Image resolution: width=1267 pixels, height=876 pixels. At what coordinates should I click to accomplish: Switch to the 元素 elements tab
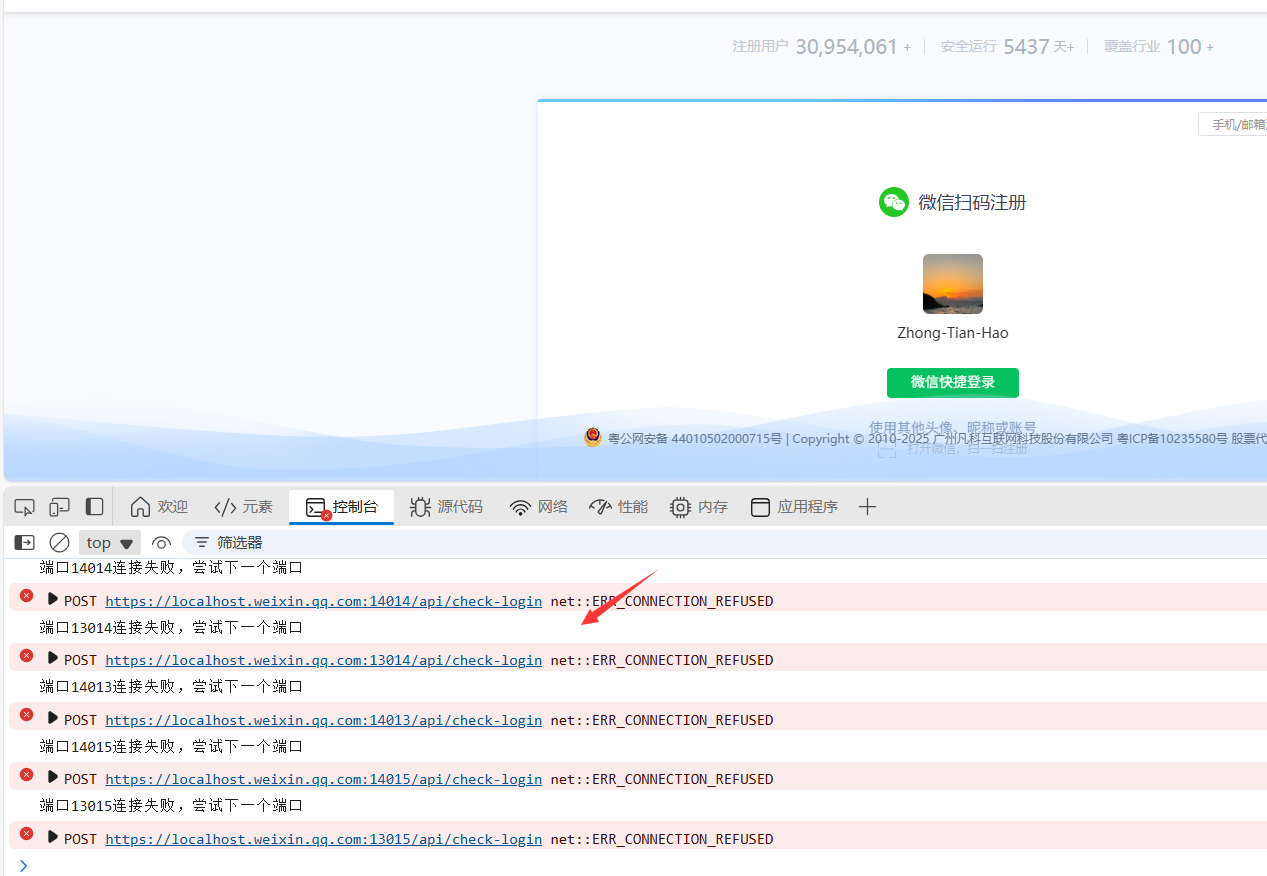click(243, 507)
